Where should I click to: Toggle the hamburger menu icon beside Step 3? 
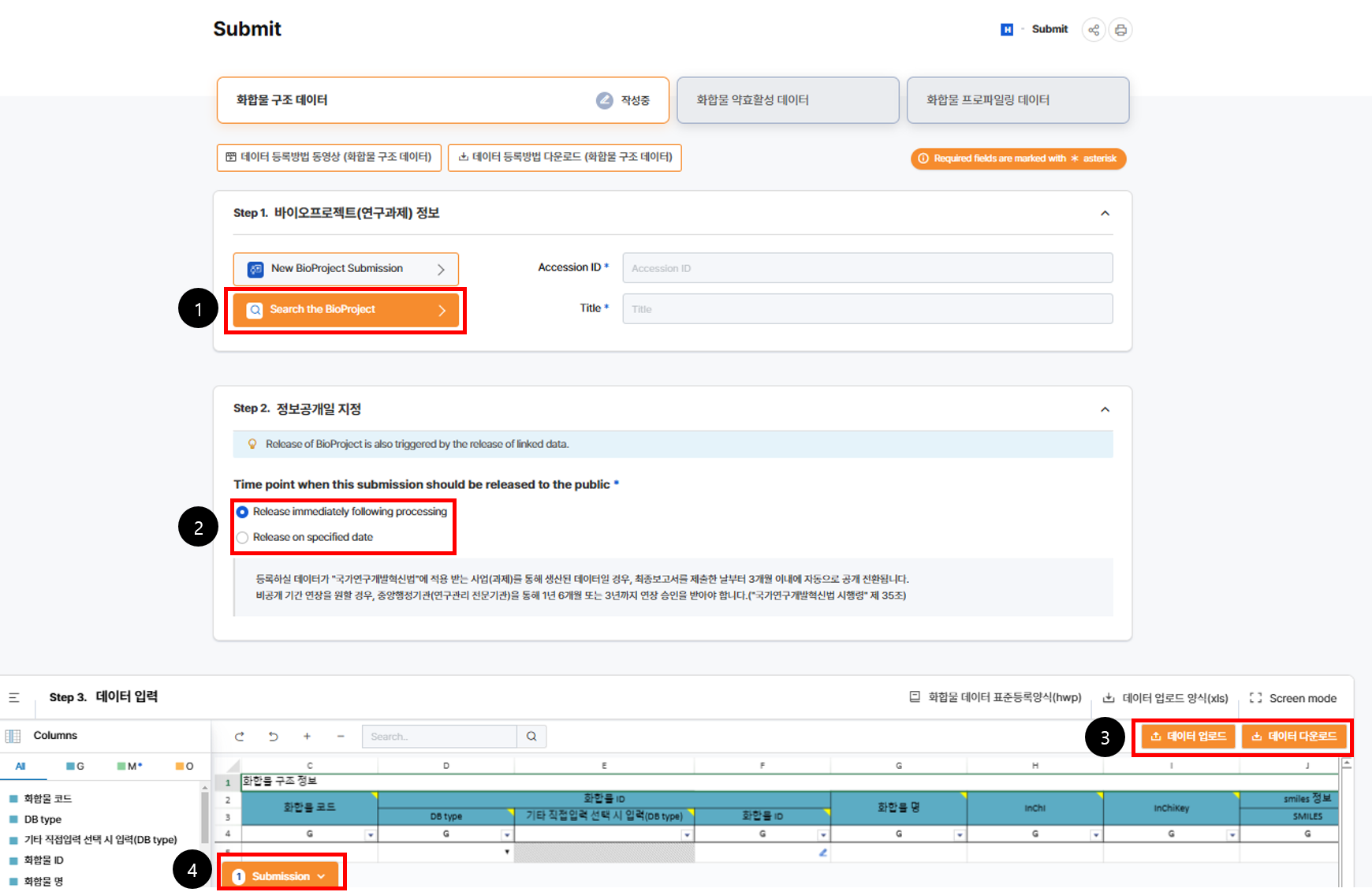(14, 697)
